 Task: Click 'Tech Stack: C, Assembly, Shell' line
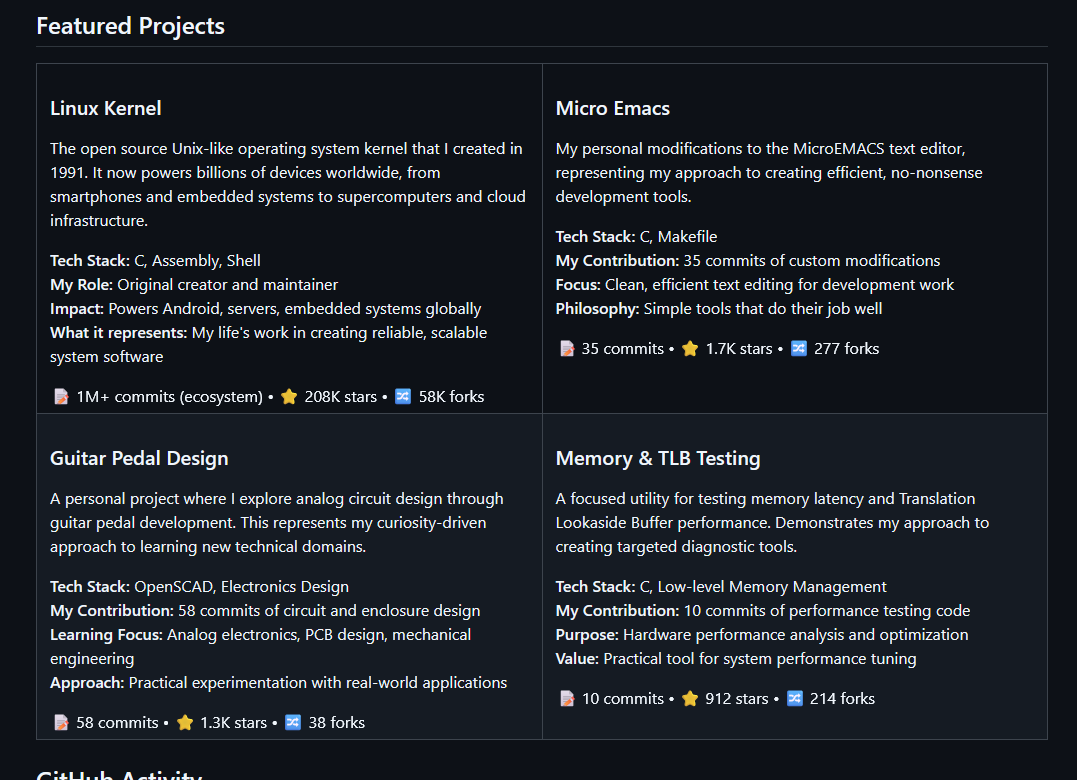click(155, 261)
